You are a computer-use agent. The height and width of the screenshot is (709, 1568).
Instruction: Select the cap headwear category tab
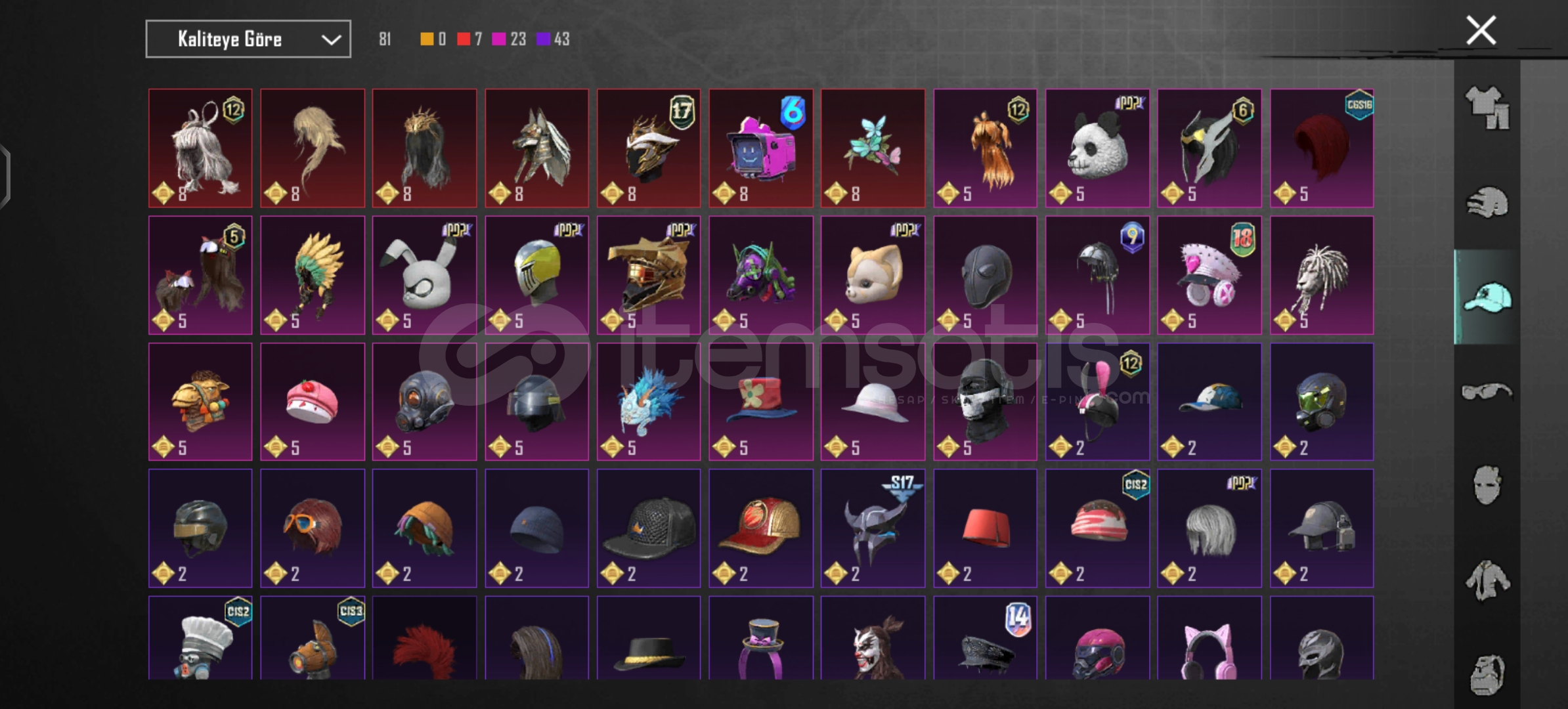tap(1487, 297)
